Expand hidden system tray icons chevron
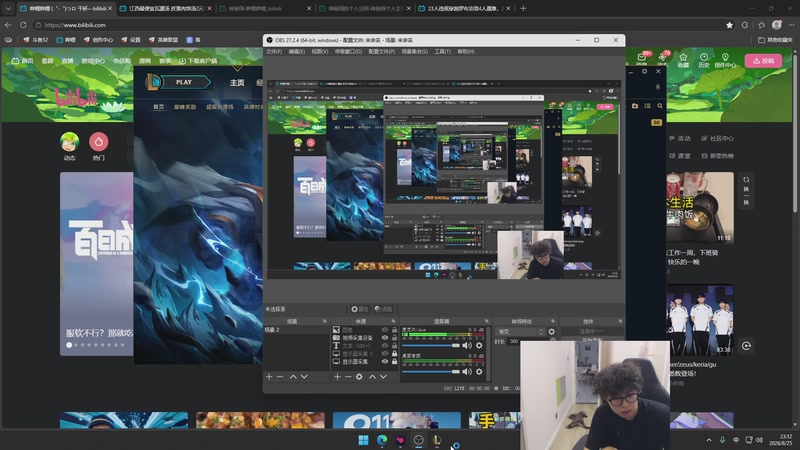Image resolution: width=800 pixels, height=450 pixels. pyautogui.click(x=709, y=440)
